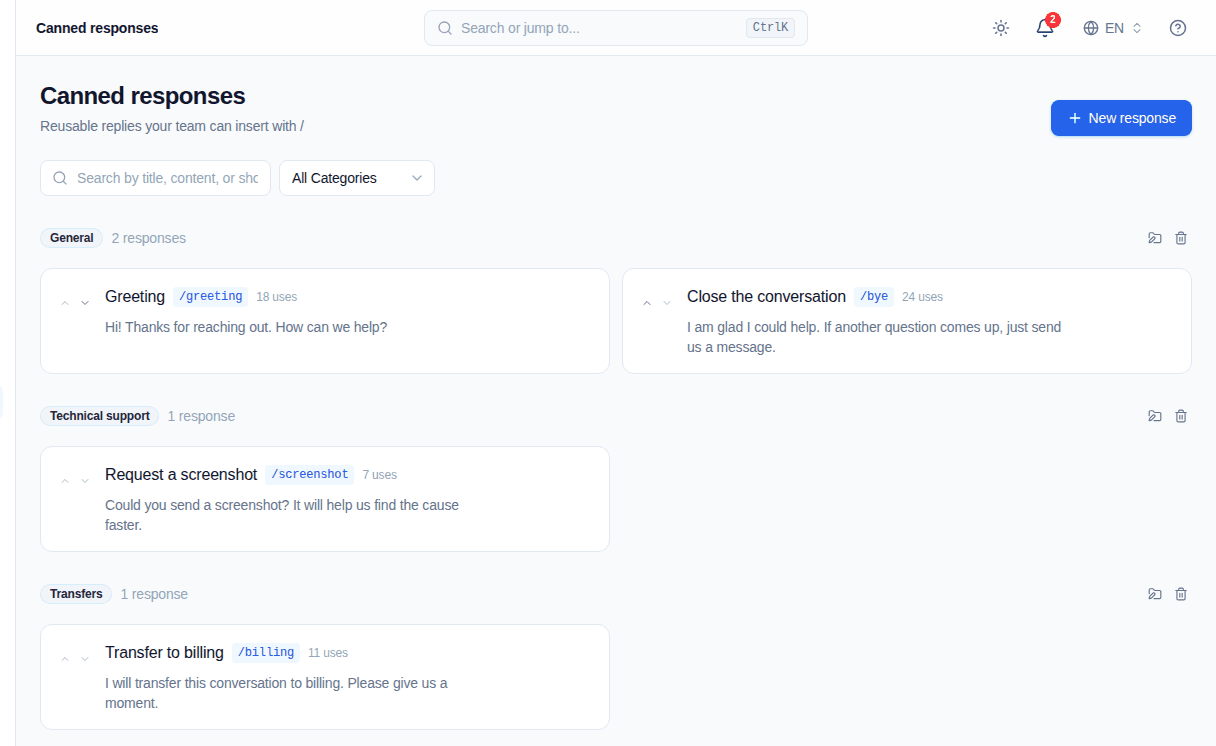
Task: Open notifications bell with 2 badge
Action: pyautogui.click(x=1045, y=28)
